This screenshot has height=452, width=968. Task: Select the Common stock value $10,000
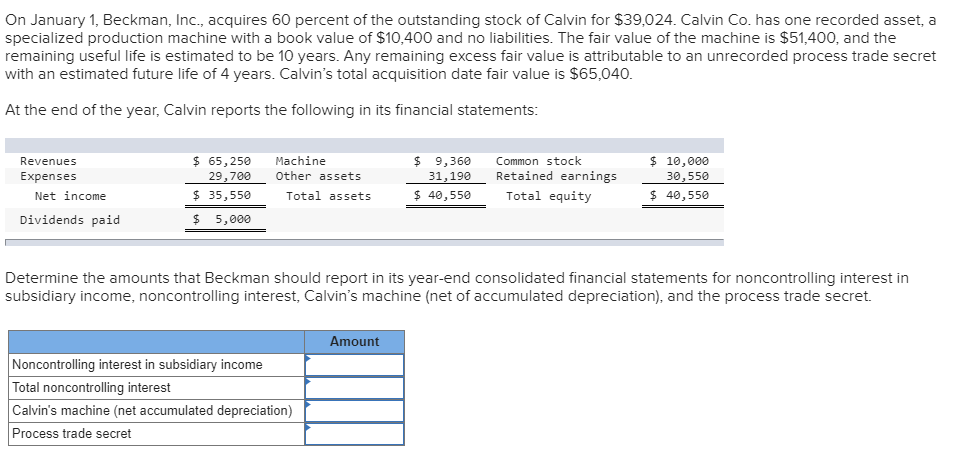tap(680, 161)
